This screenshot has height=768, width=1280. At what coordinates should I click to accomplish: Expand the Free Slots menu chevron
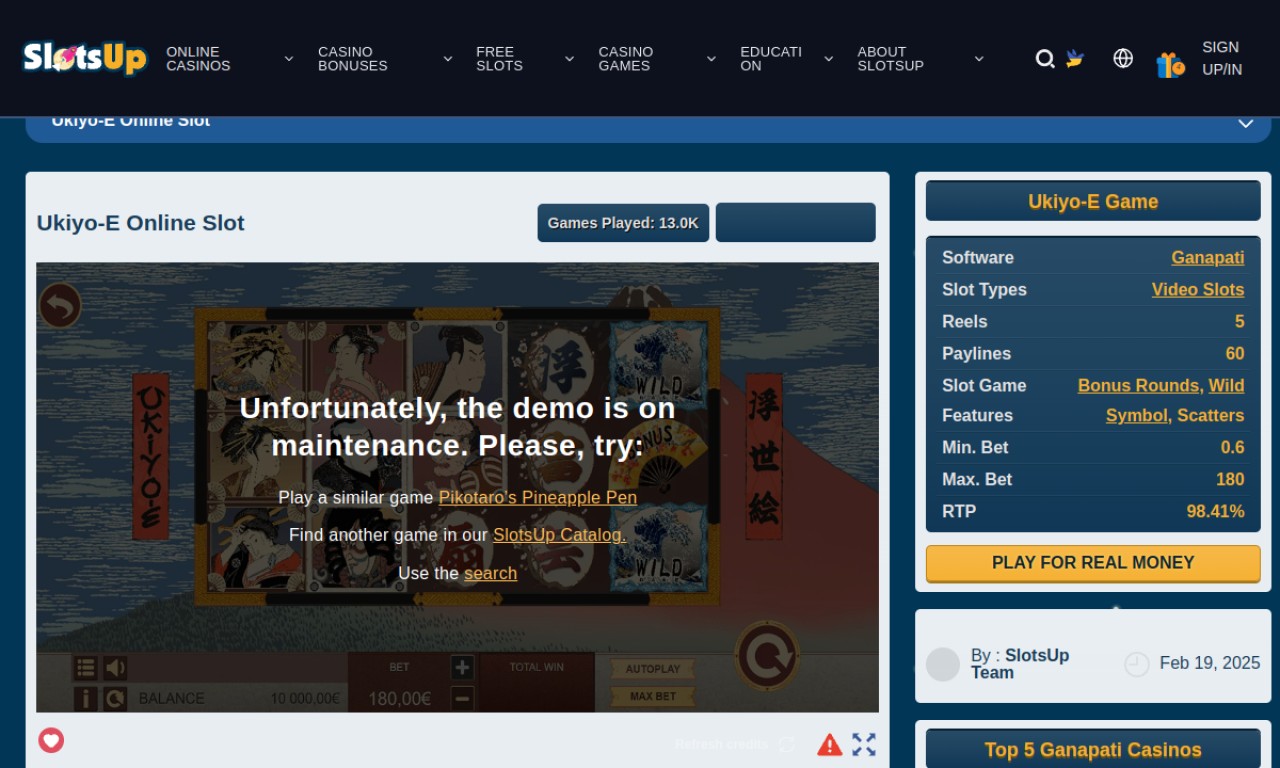click(x=569, y=59)
